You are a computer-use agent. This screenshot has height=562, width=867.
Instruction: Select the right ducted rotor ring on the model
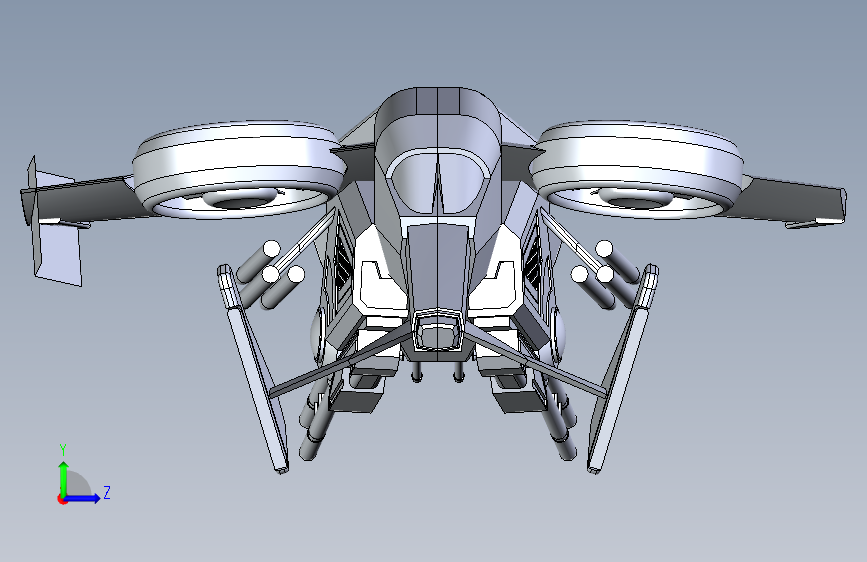click(x=636, y=169)
